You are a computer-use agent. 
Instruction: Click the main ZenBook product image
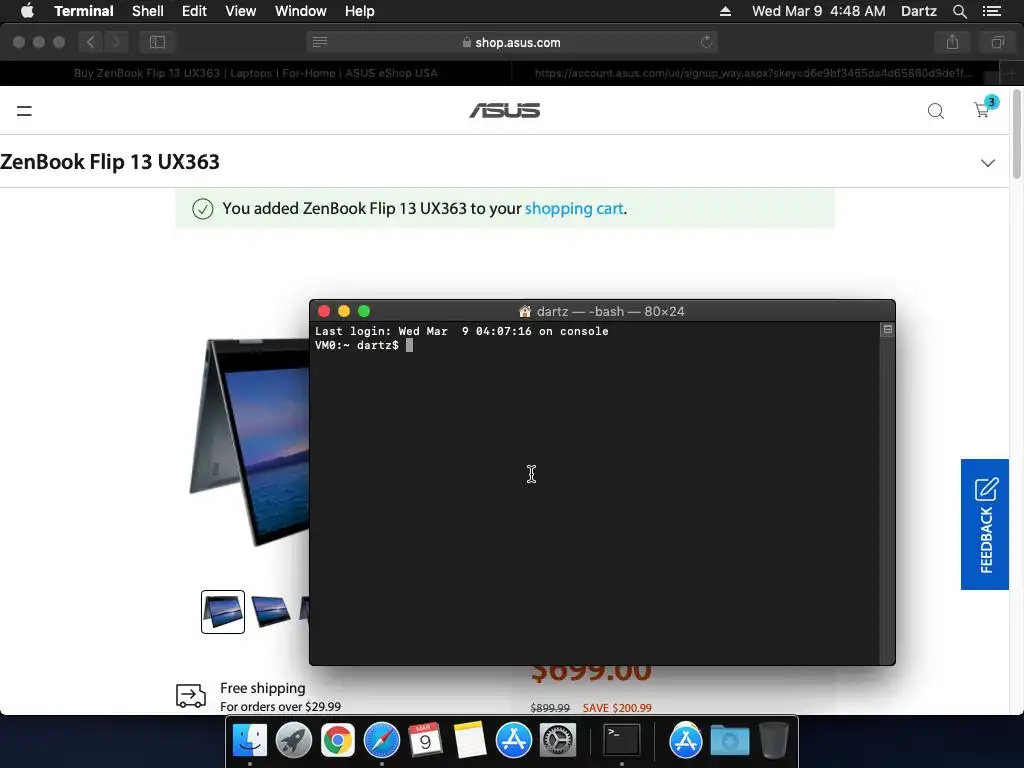(250, 442)
